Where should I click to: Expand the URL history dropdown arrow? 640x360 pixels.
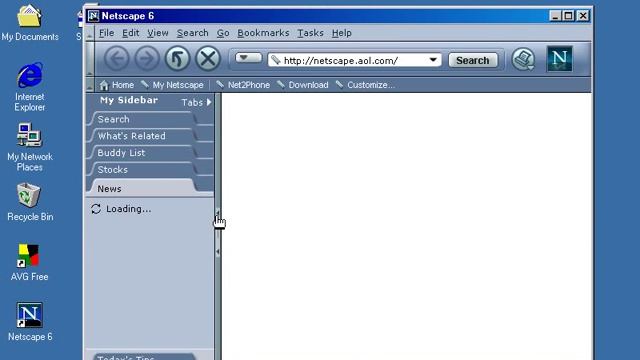(433, 60)
